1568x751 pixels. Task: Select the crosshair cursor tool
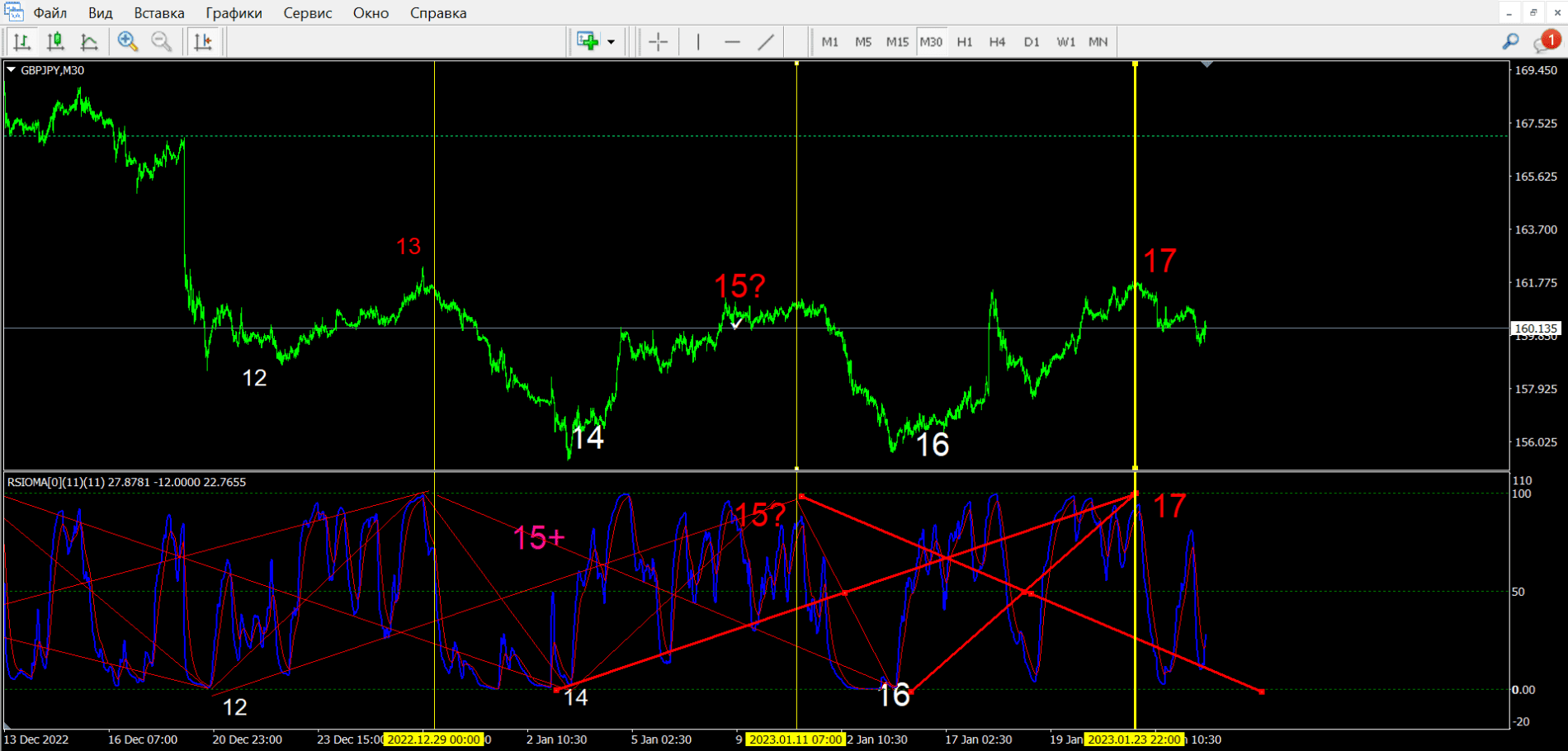tap(659, 41)
